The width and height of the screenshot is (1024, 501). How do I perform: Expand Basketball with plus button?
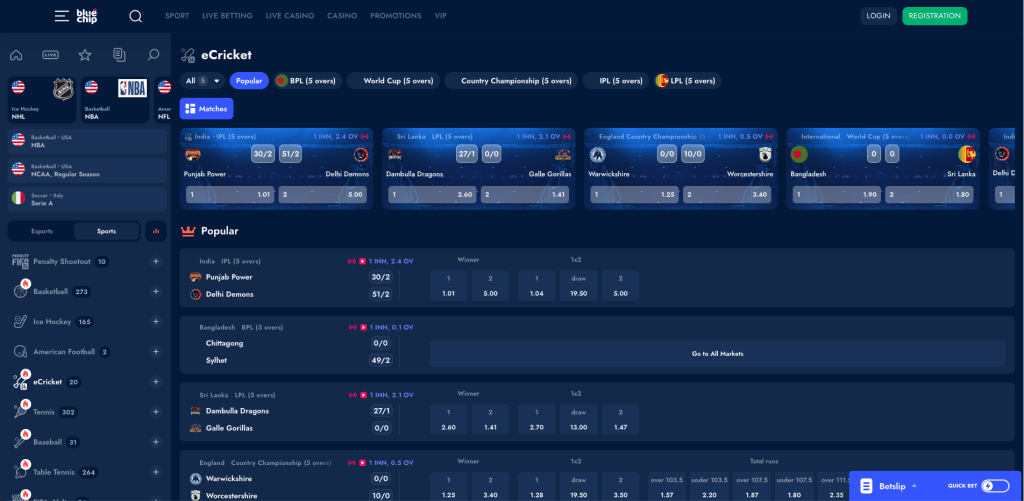[155, 291]
